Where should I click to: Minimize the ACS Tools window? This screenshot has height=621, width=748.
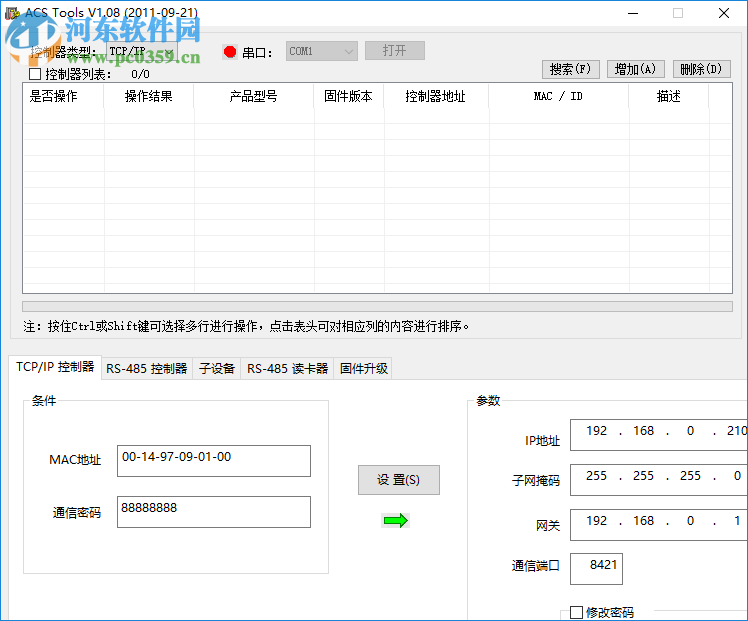(633, 13)
